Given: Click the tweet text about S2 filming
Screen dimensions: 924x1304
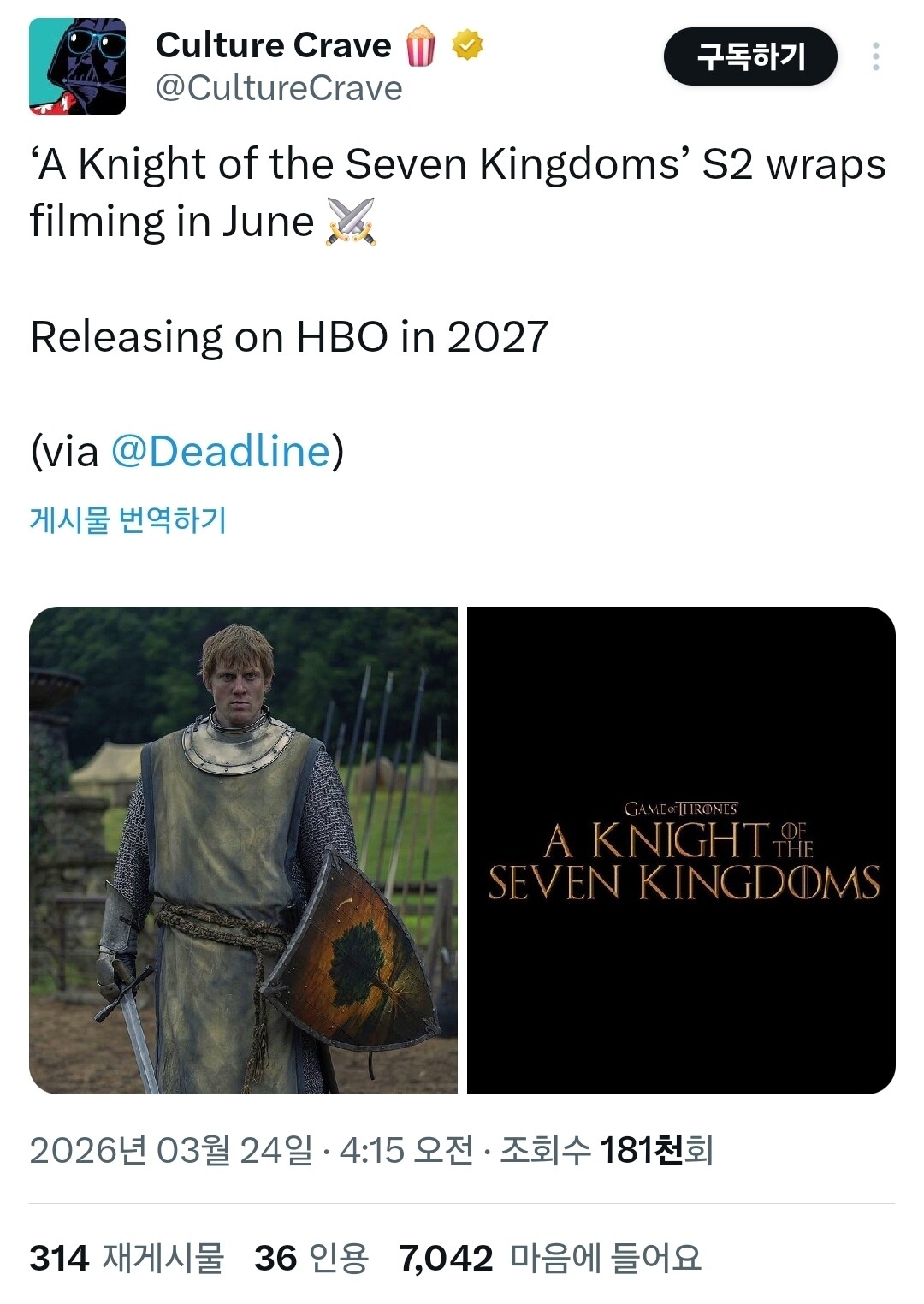Looking at the screenshot, I should click(x=458, y=193).
